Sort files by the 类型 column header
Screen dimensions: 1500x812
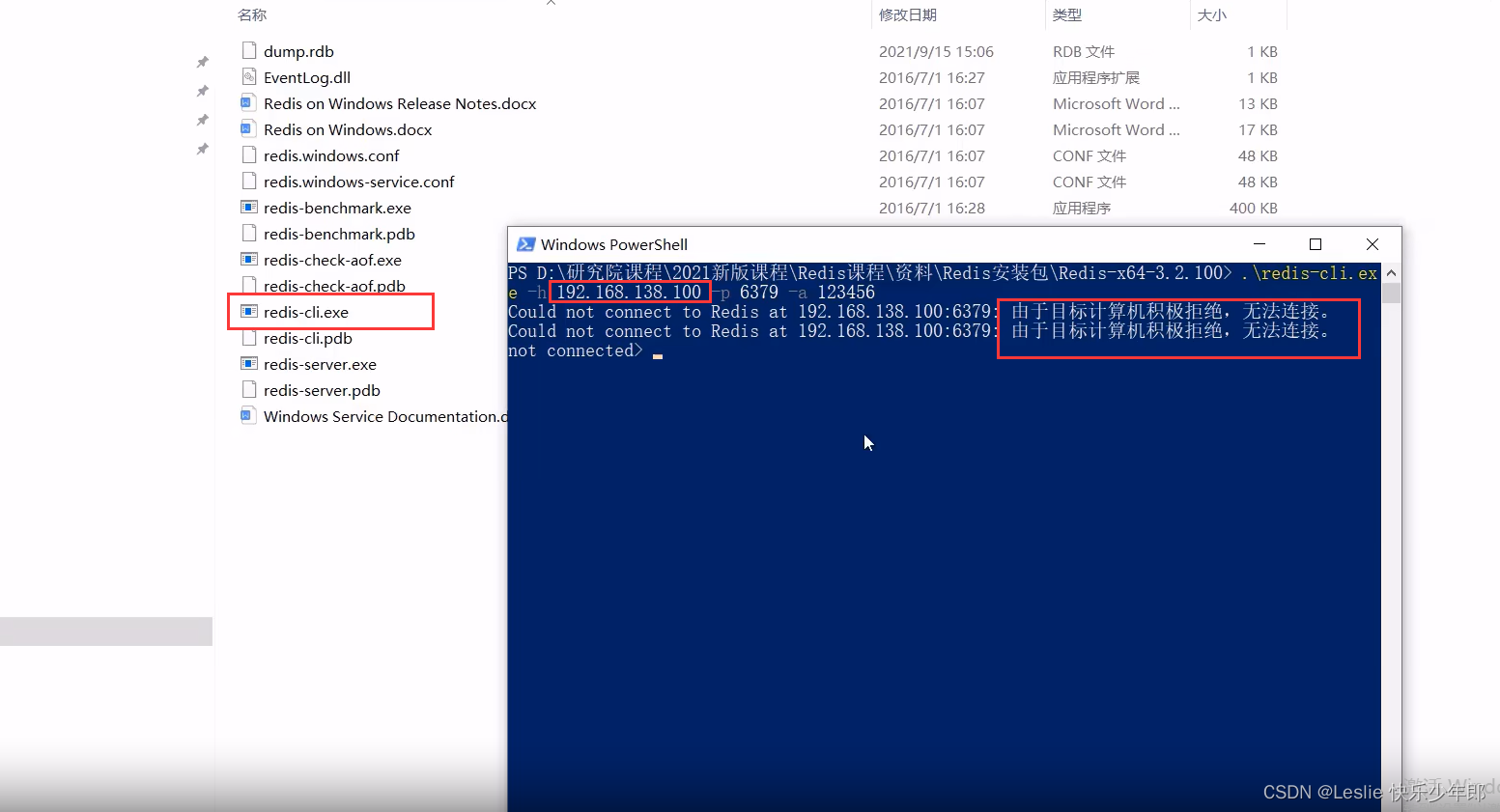(1067, 14)
